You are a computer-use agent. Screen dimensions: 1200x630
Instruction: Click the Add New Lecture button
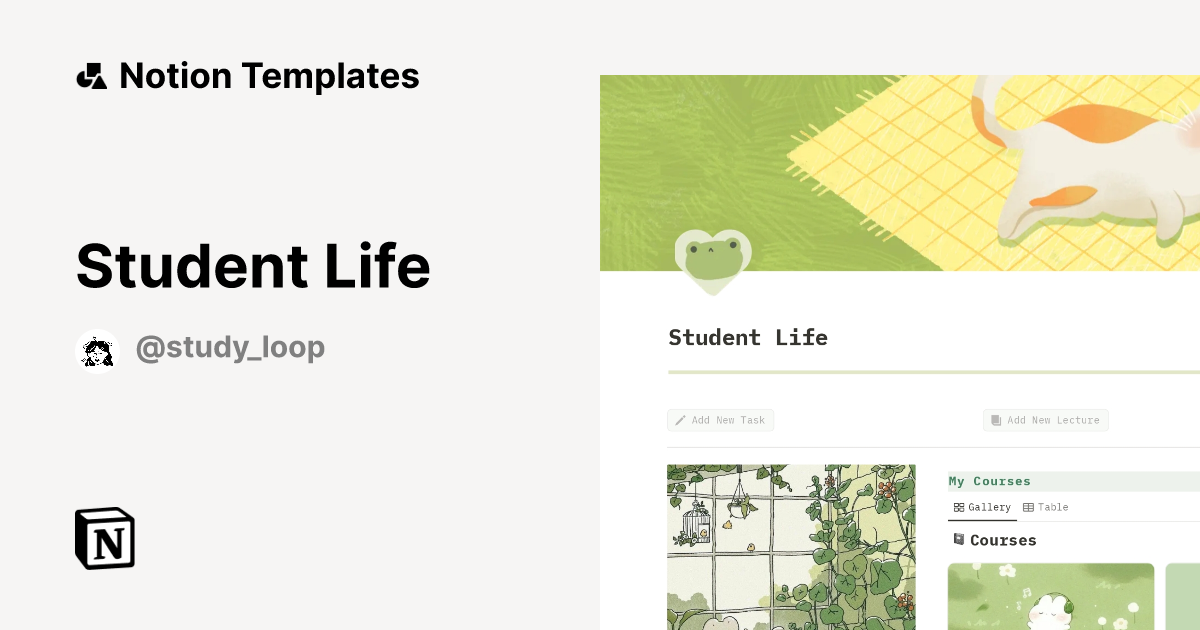pyautogui.click(x=1046, y=420)
